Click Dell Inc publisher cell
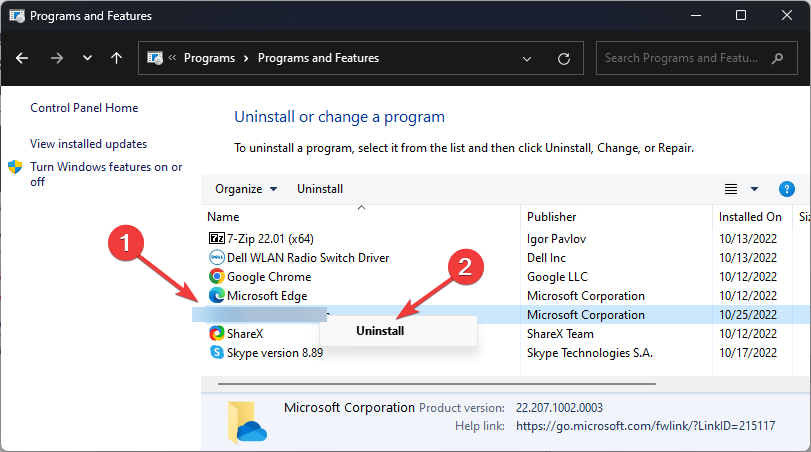The width and height of the screenshot is (811, 452). click(546, 258)
